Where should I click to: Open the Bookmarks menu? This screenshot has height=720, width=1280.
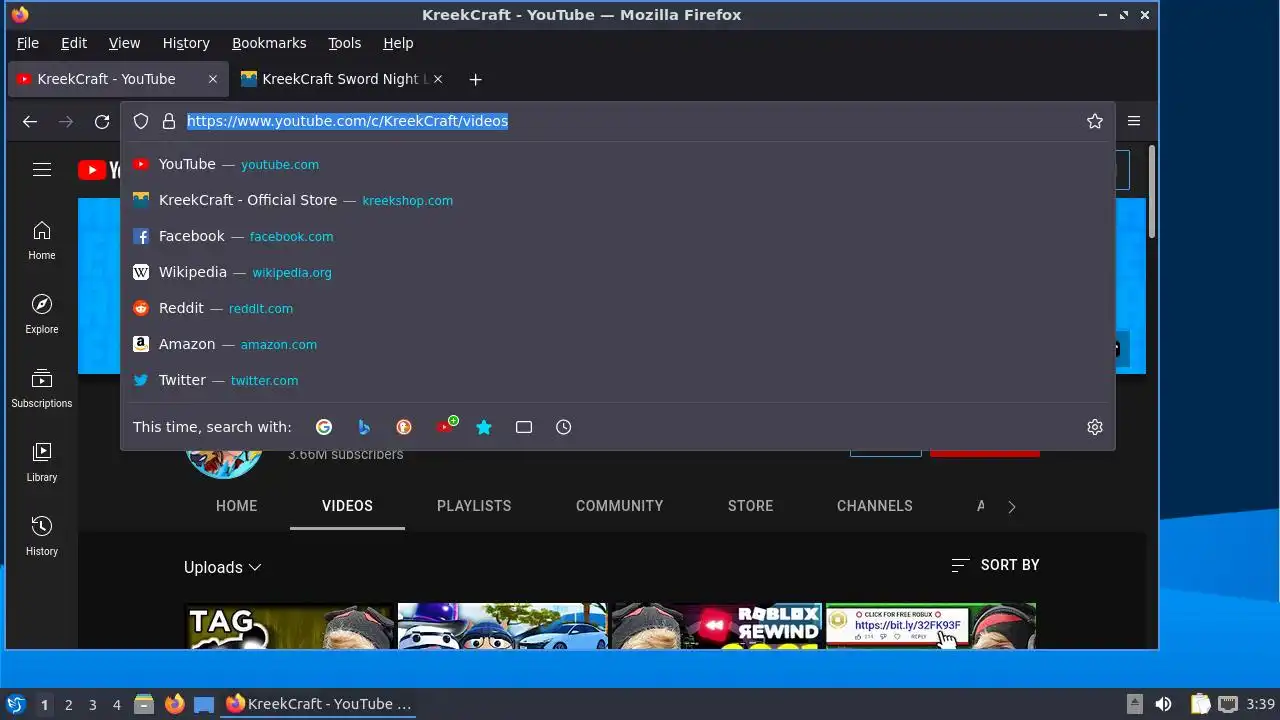[269, 43]
